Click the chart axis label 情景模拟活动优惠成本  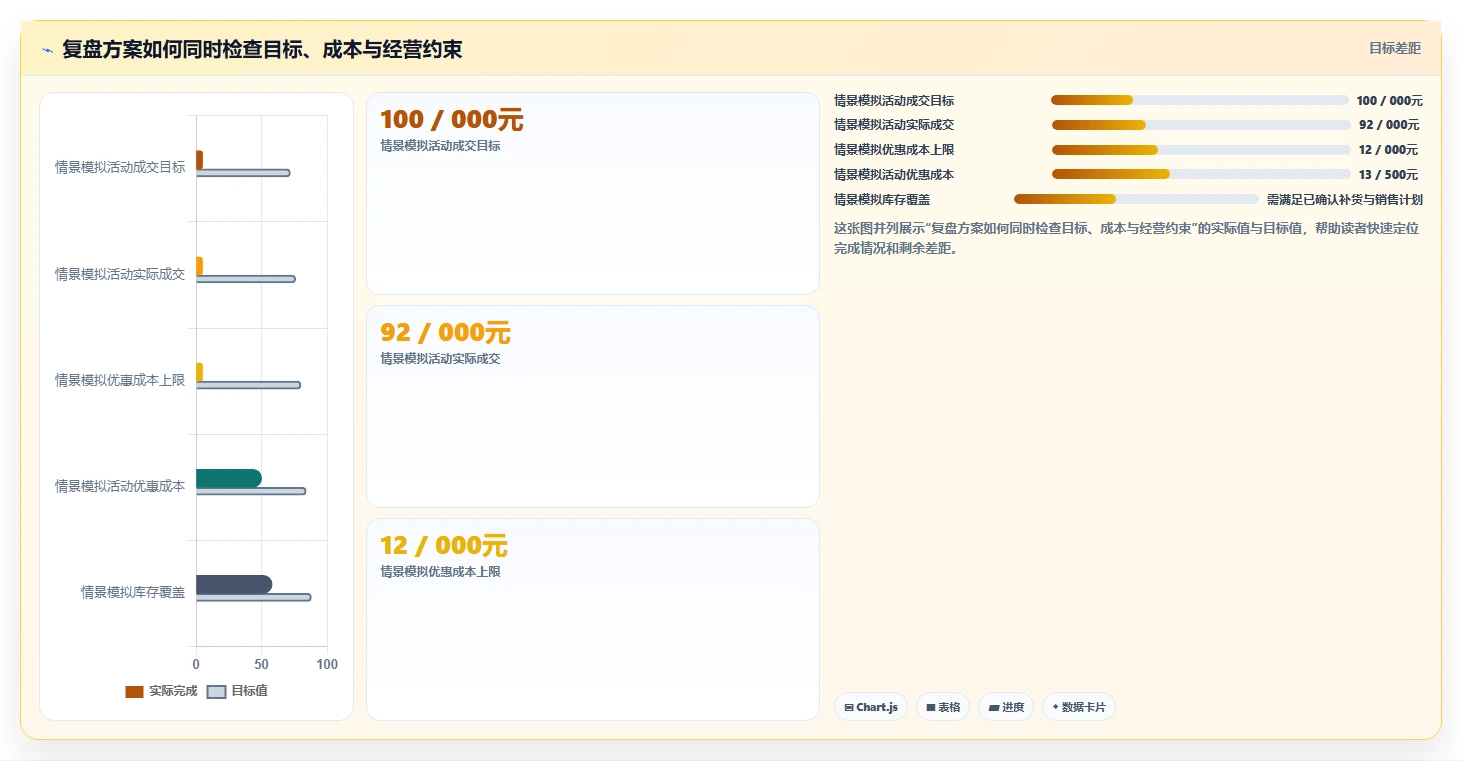coord(120,486)
